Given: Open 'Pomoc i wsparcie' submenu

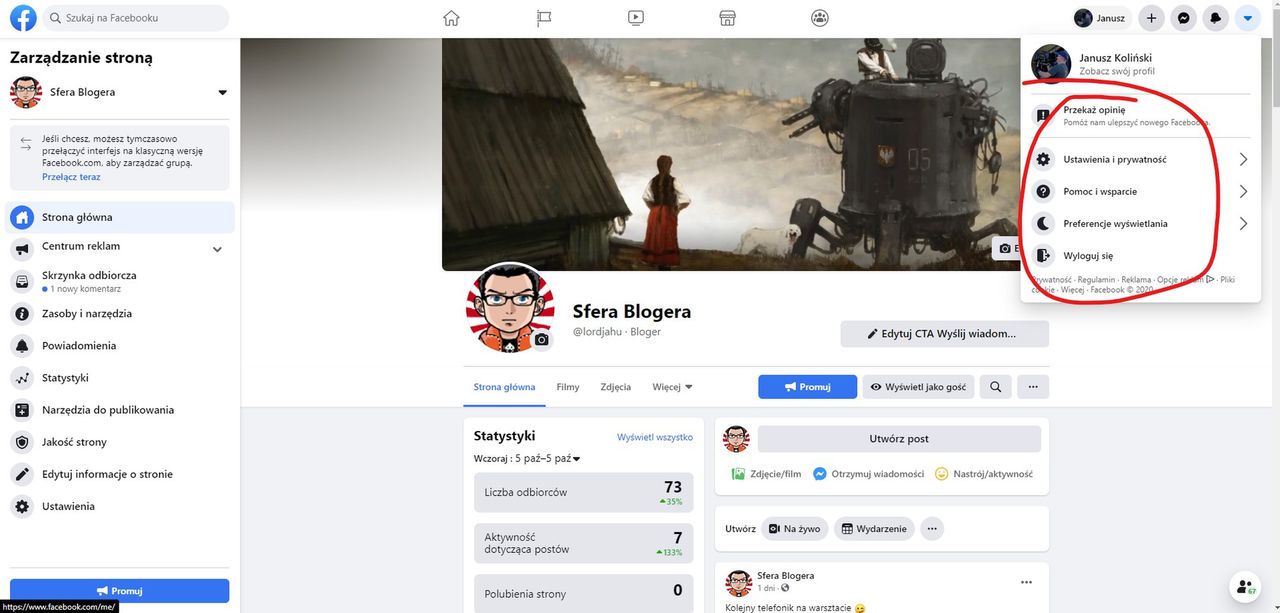Looking at the screenshot, I should (x=1140, y=191).
